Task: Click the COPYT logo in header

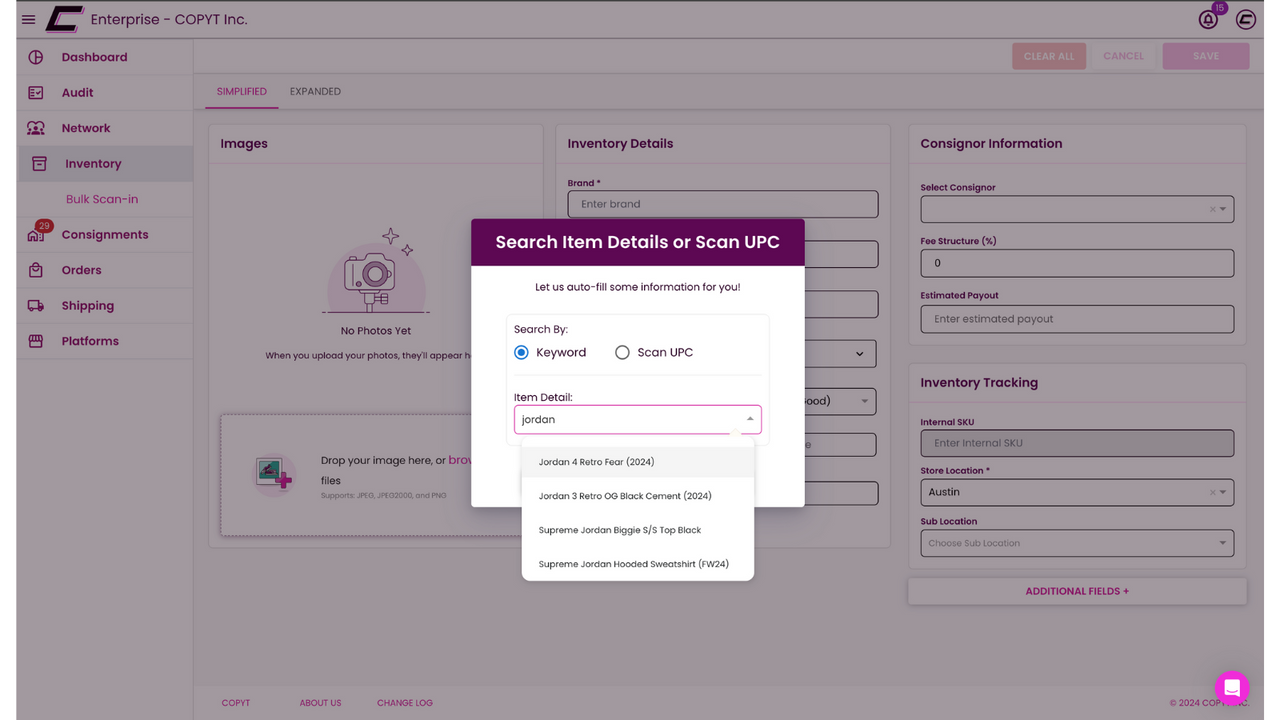Action: (64, 19)
